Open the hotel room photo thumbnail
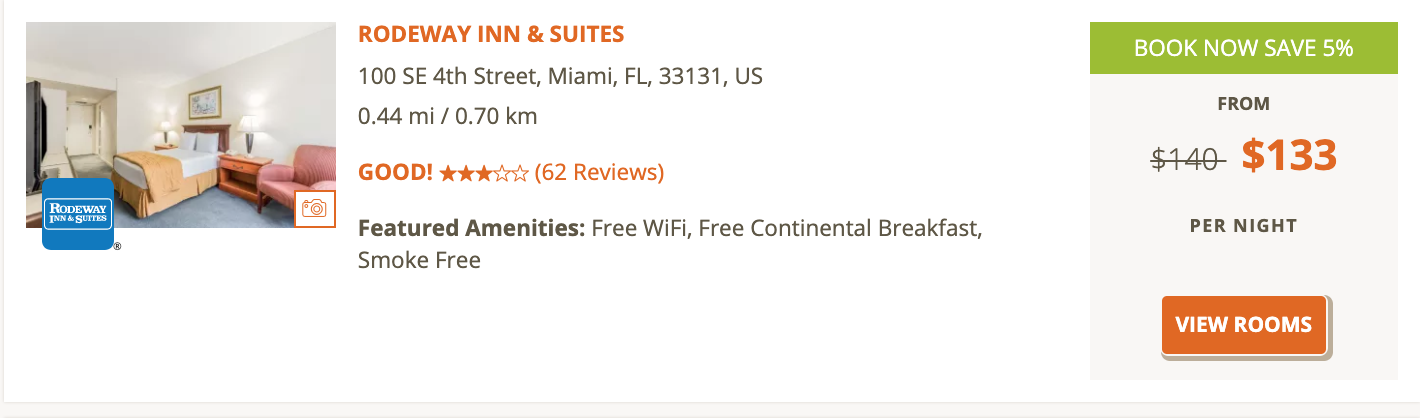The height and width of the screenshot is (418, 1420). 181,125
